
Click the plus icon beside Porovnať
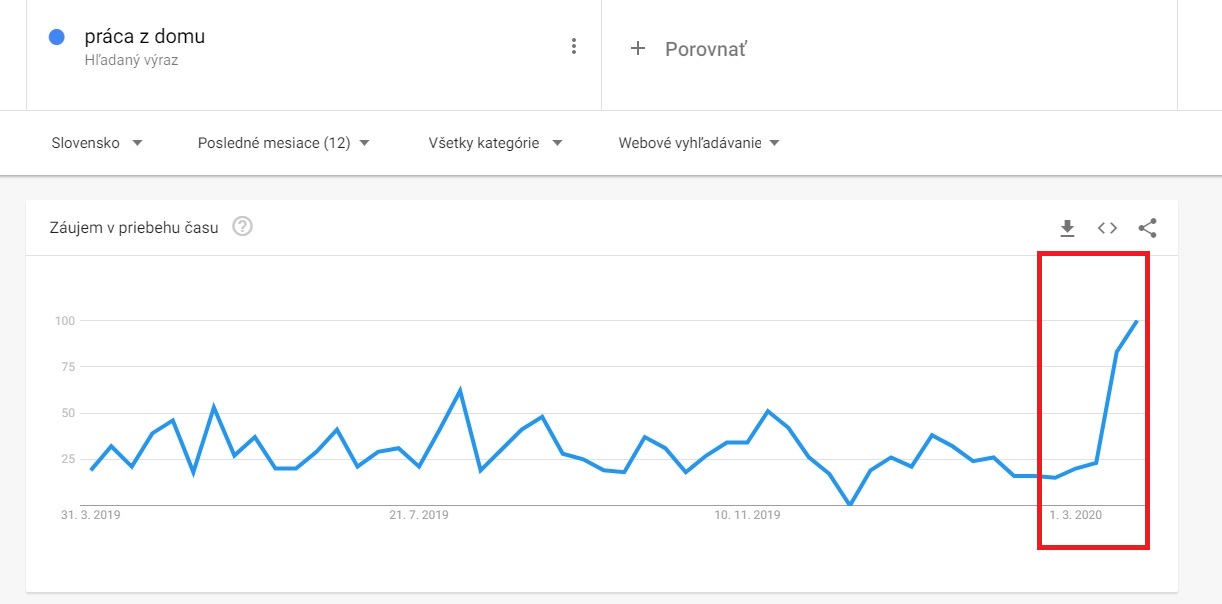pos(638,48)
